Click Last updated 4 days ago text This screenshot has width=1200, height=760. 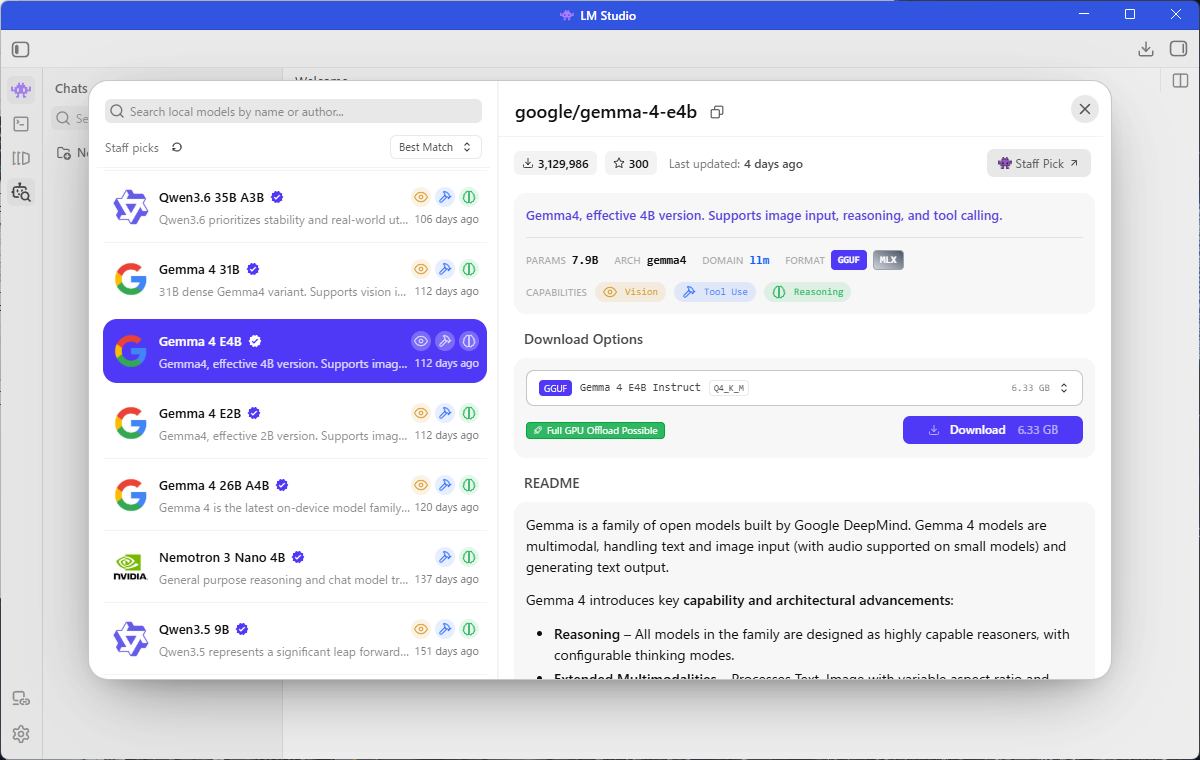pos(735,164)
